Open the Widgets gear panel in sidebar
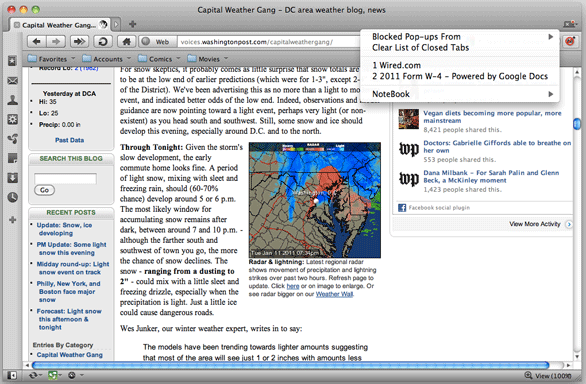This screenshot has width=586, height=384. [12, 119]
